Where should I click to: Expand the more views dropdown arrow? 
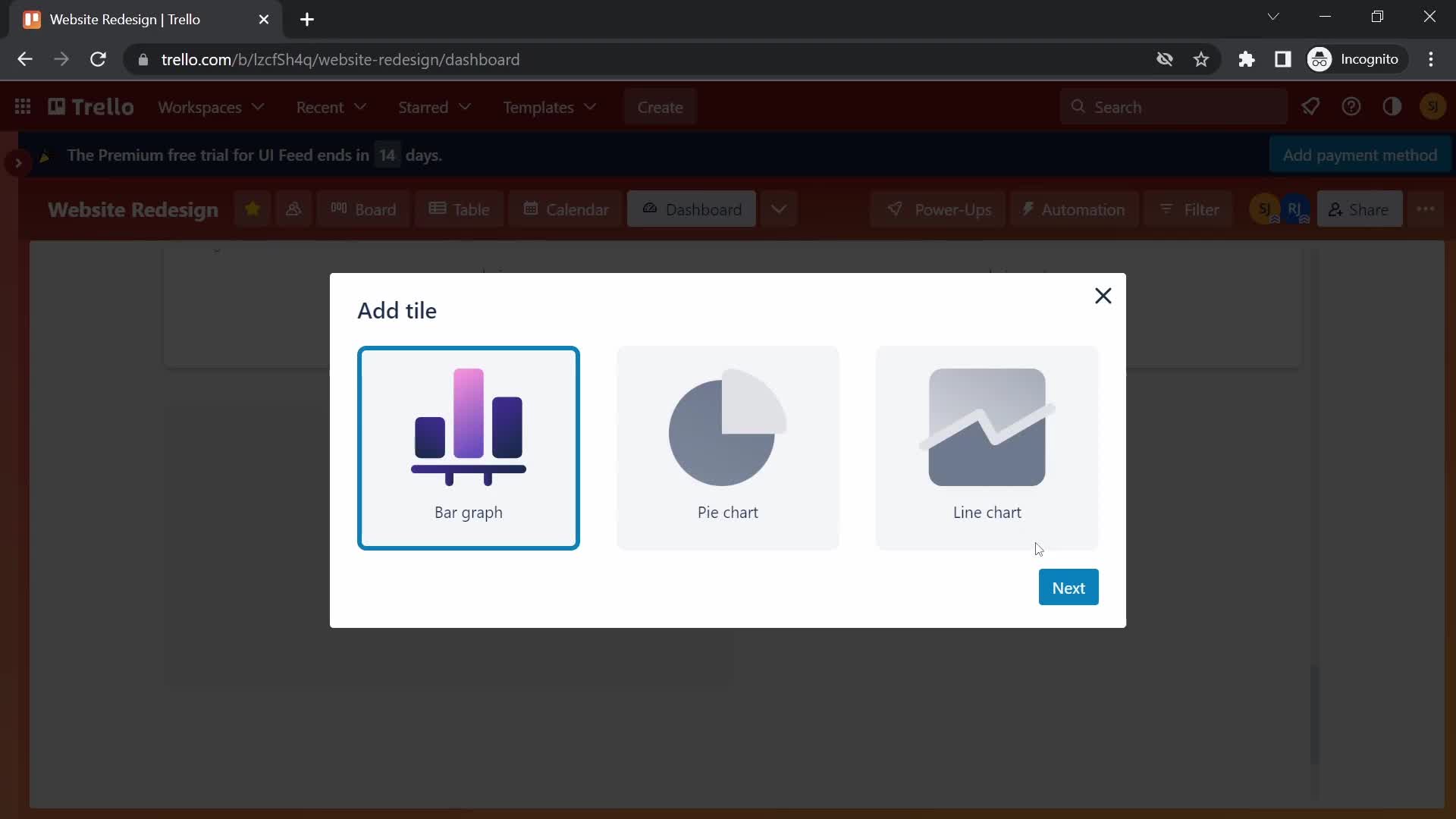(x=779, y=209)
